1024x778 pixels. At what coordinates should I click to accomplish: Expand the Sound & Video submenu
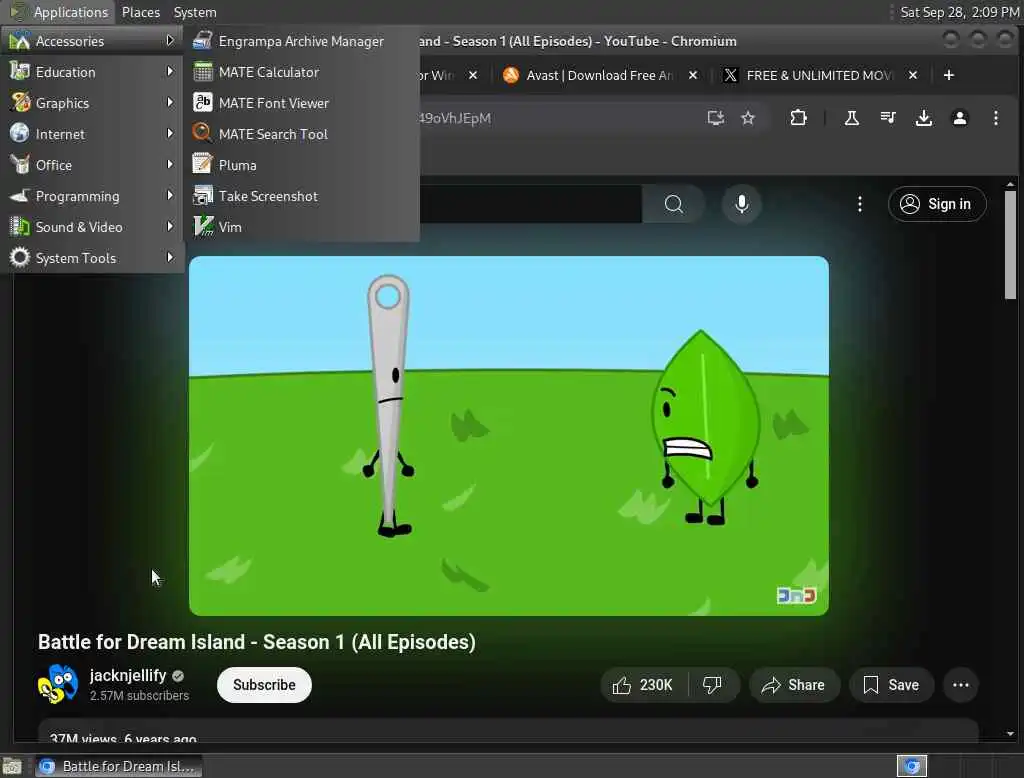(x=91, y=227)
